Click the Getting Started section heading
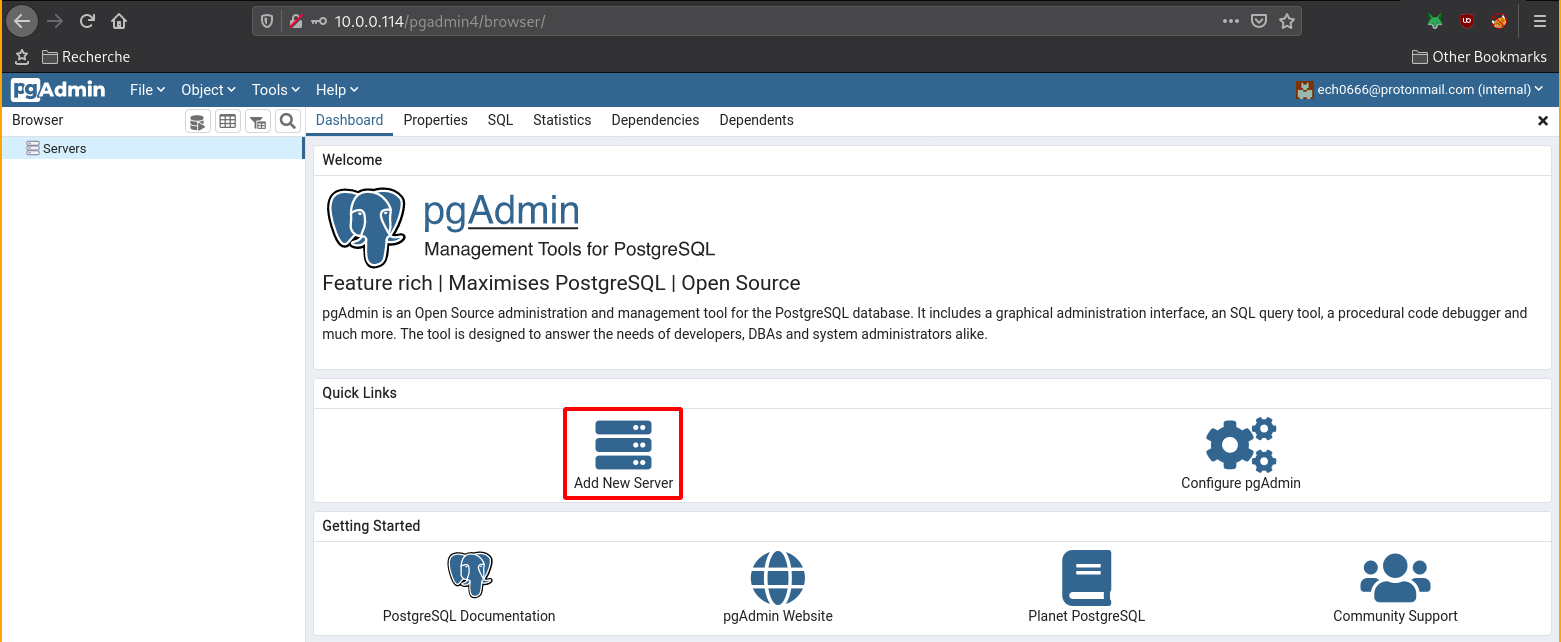Screen dimensions: 1561x642 click(x=371, y=526)
